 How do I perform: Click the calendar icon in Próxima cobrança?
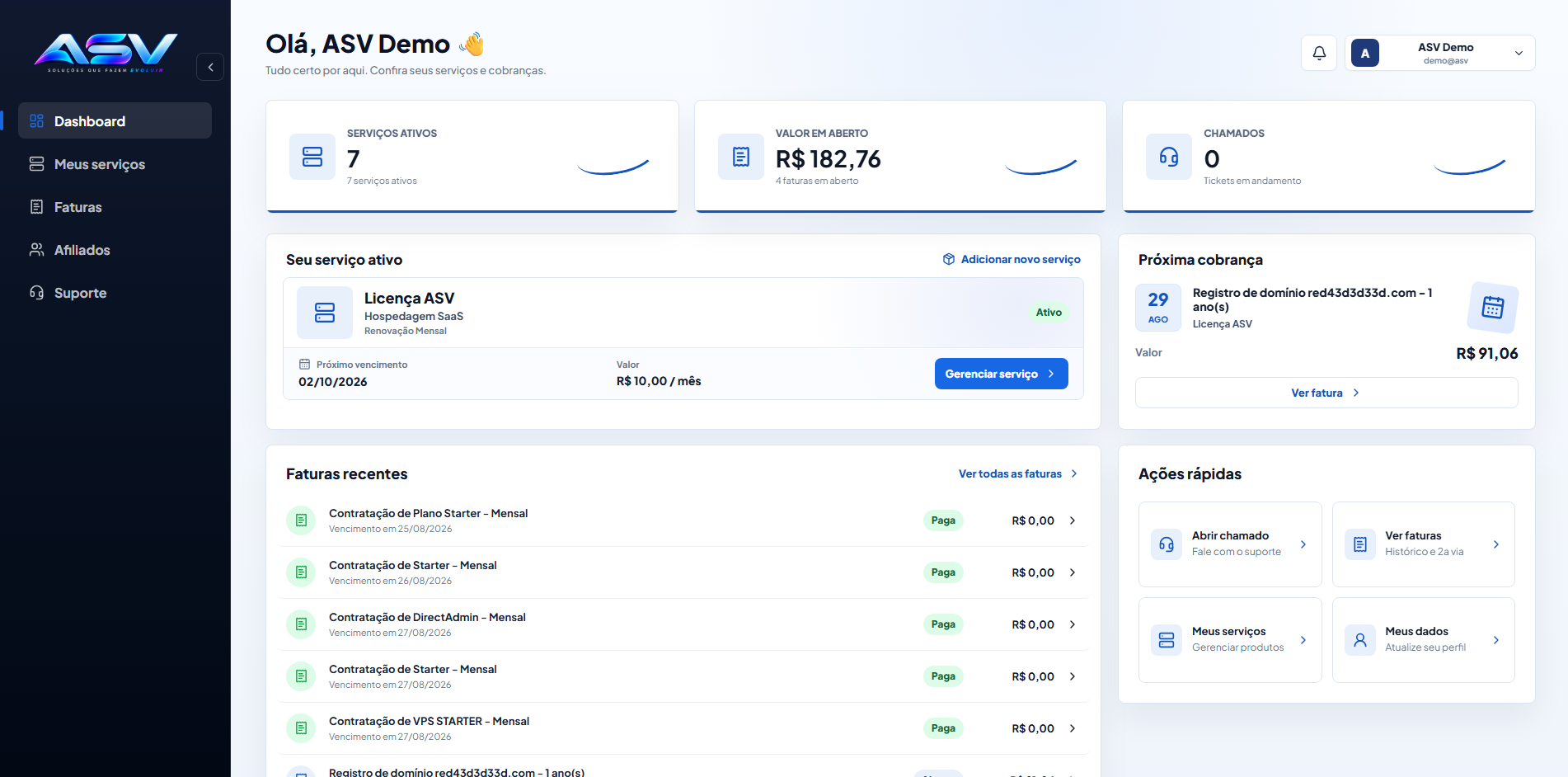coord(1493,308)
